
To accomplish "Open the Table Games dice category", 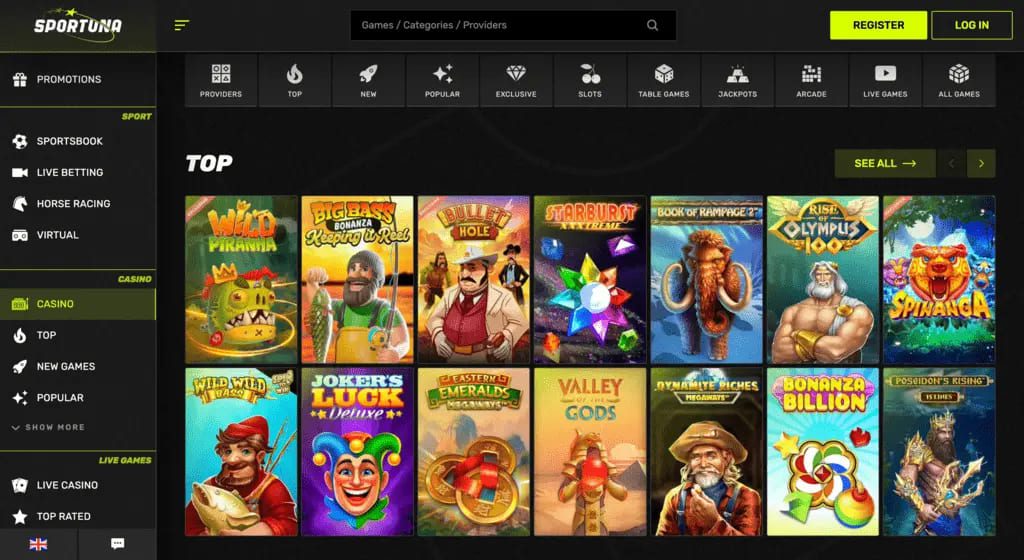I will 664,80.
